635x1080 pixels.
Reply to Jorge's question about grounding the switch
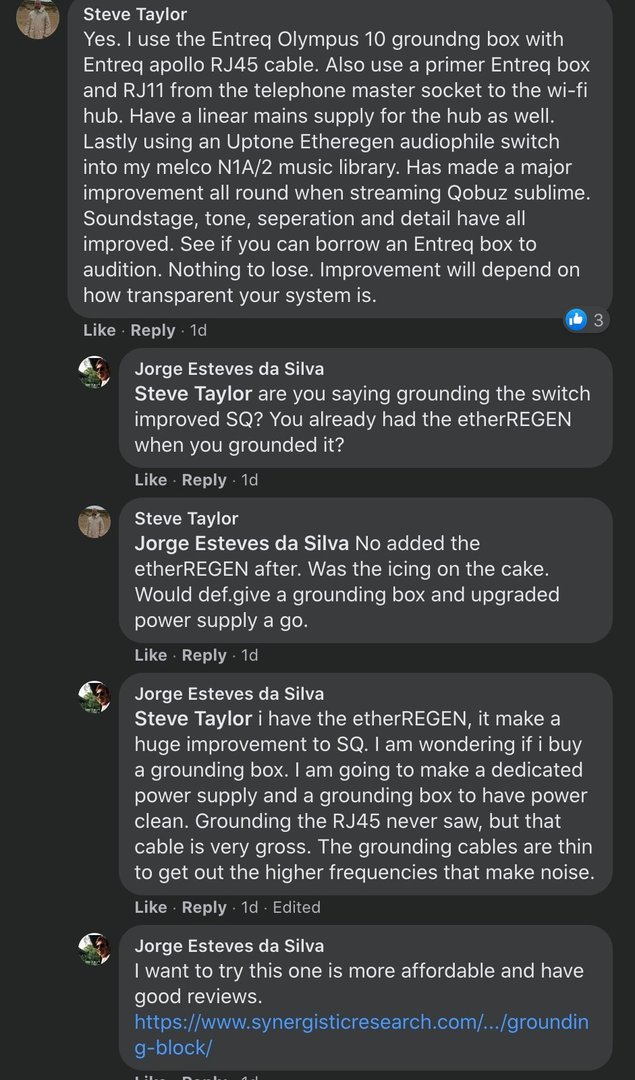coord(204,480)
